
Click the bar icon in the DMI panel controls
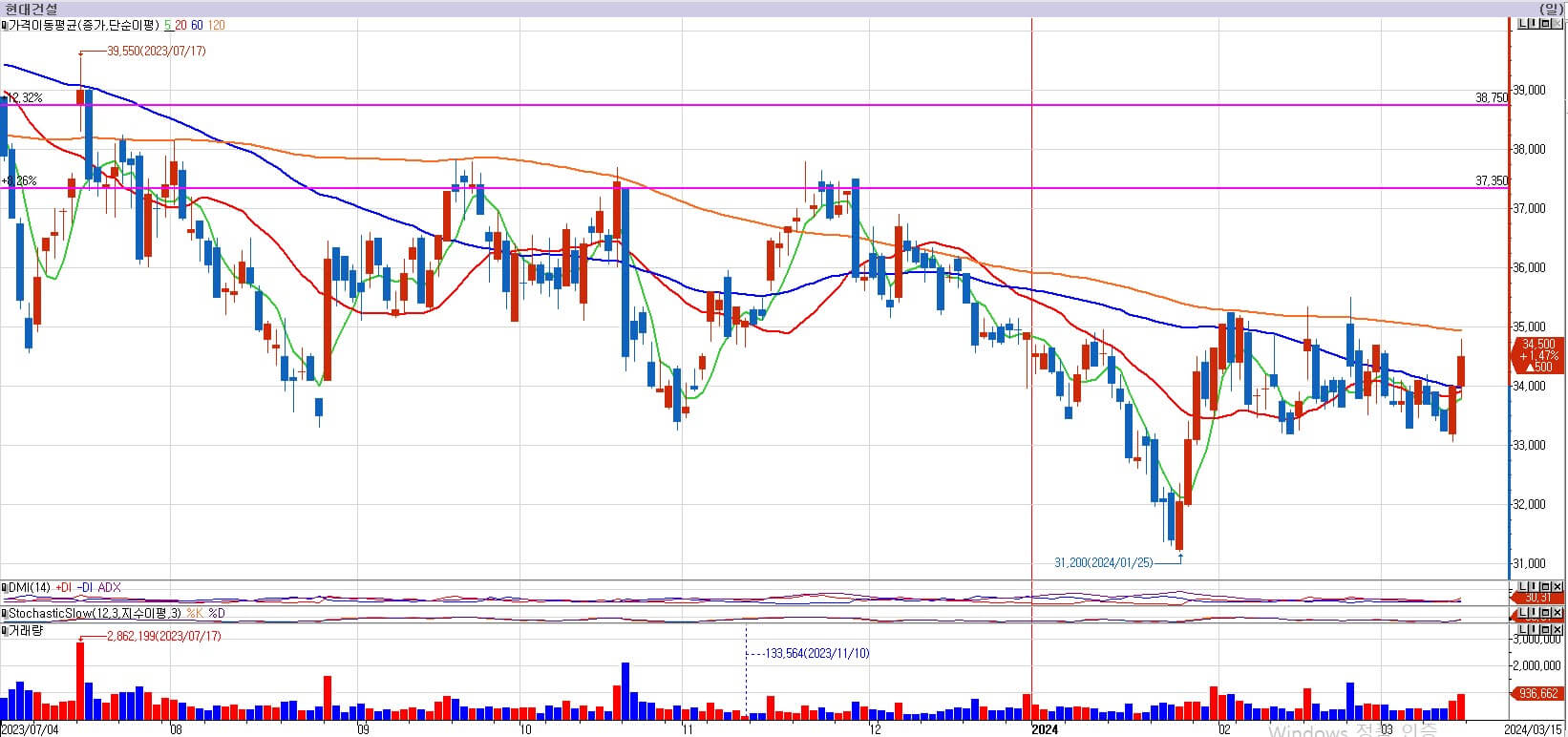1534,586
